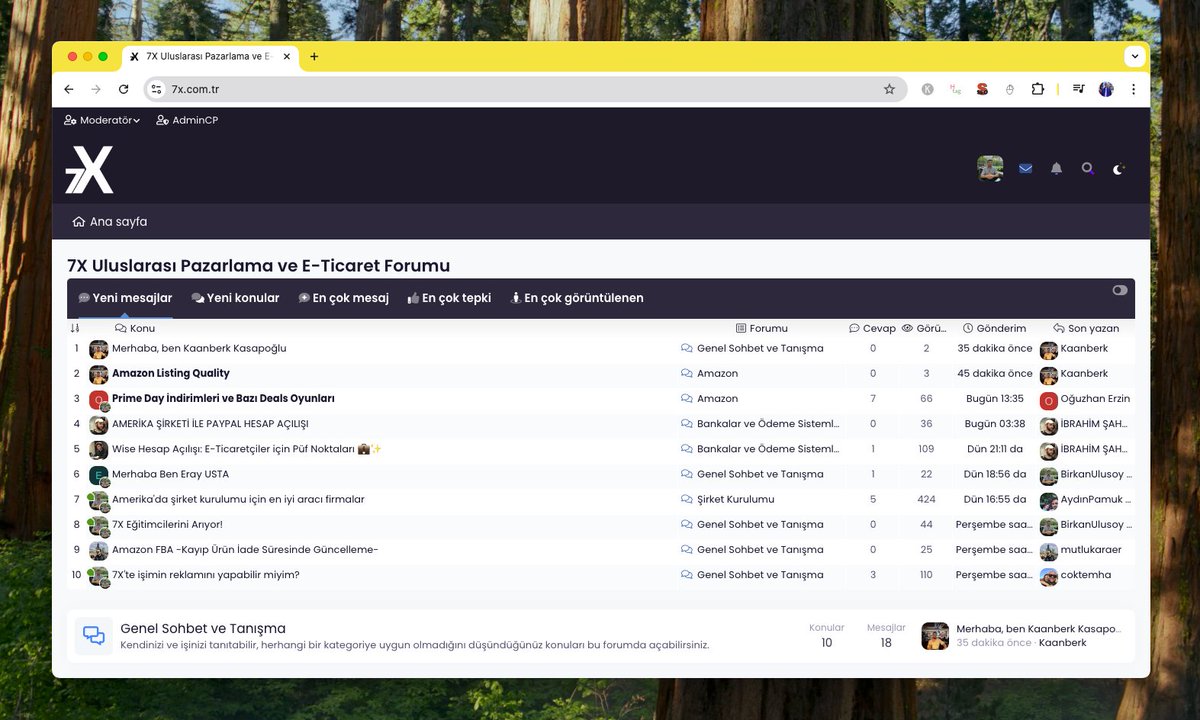Open a new browser tab
This screenshot has height=720, width=1200.
314,57
